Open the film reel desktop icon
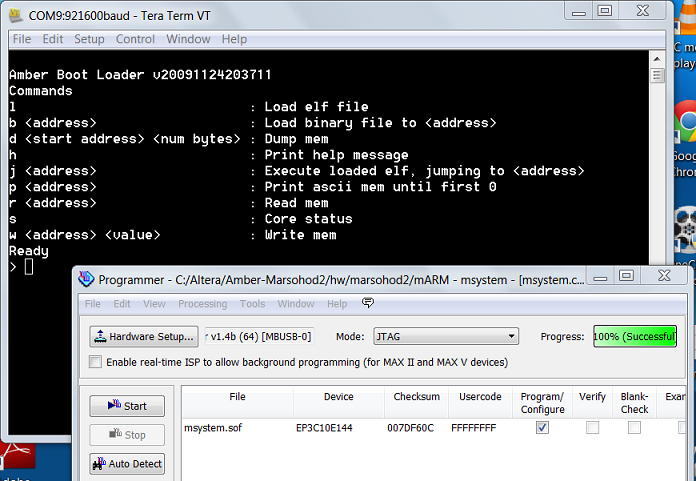The width and height of the screenshot is (696, 481). [685, 231]
